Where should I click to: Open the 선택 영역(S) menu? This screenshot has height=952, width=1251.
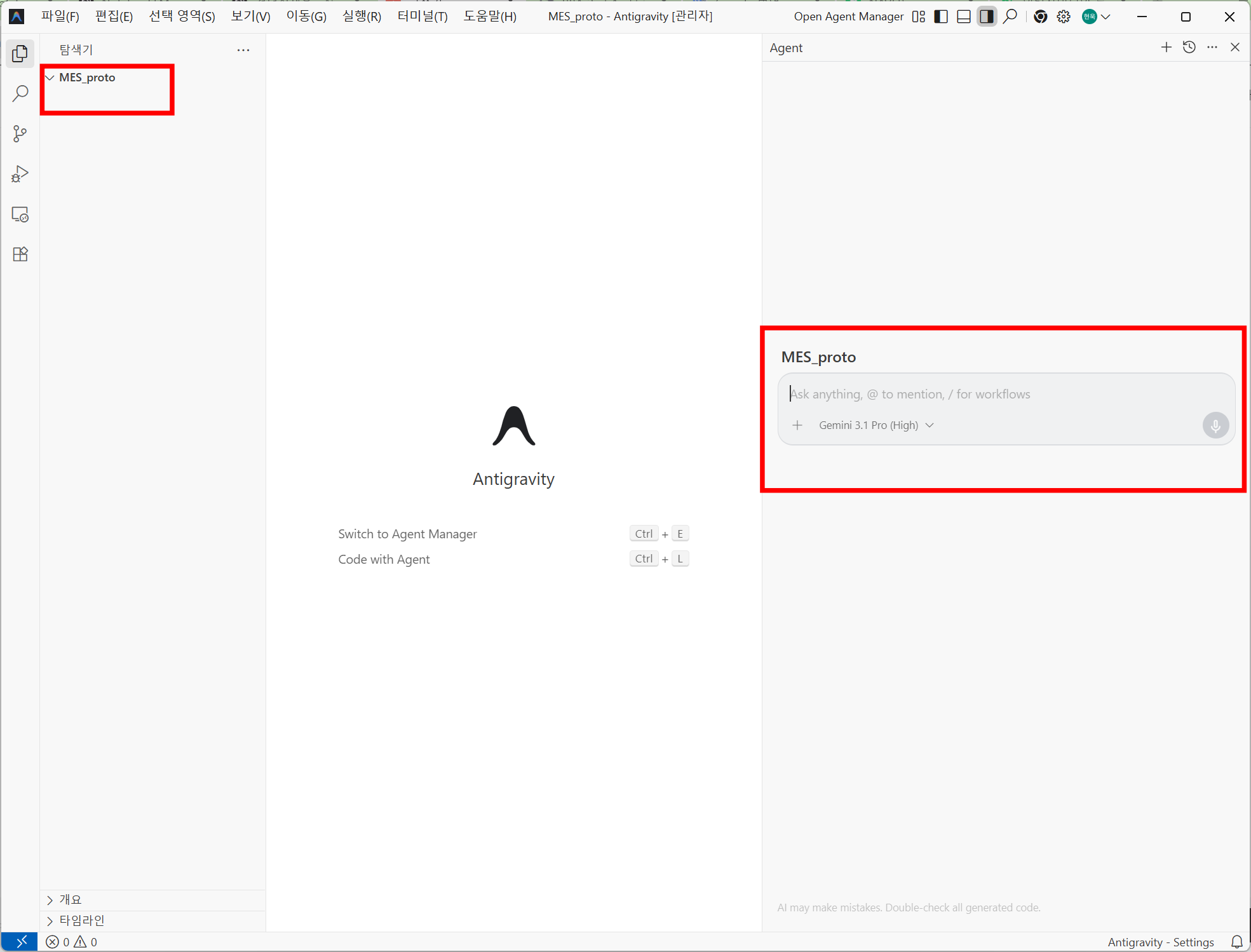point(182,17)
